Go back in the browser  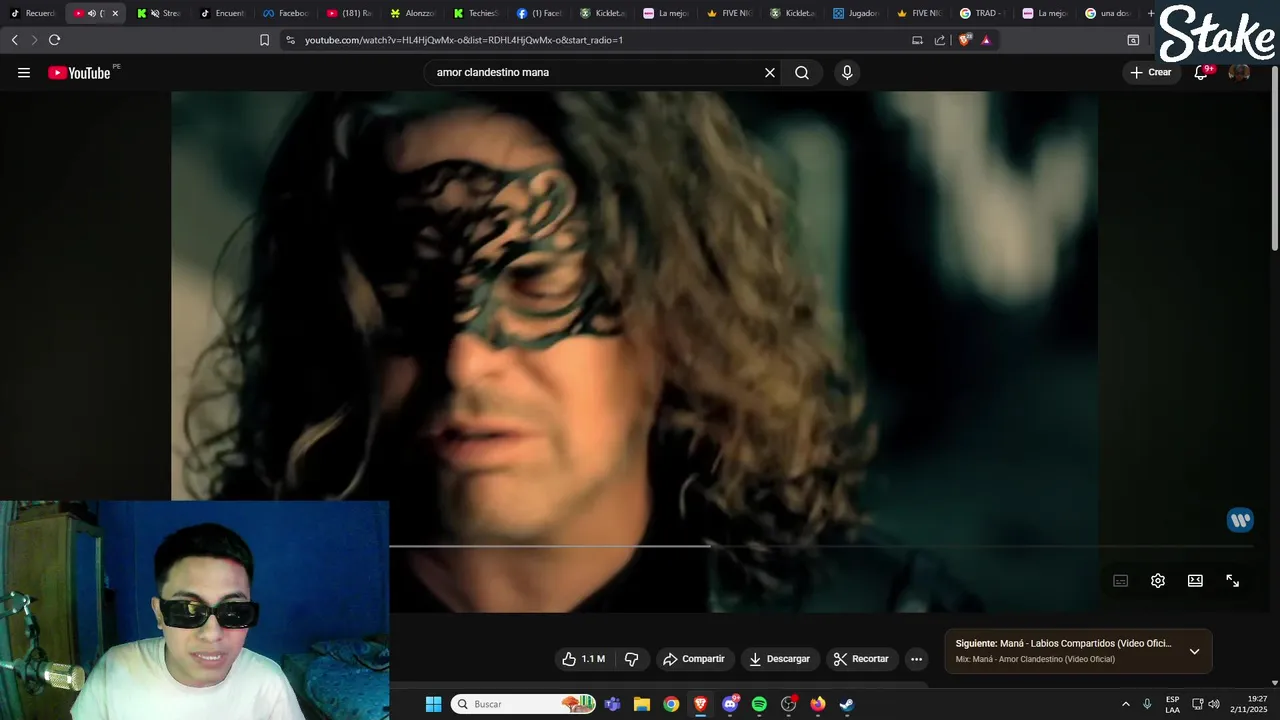click(x=14, y=40)
